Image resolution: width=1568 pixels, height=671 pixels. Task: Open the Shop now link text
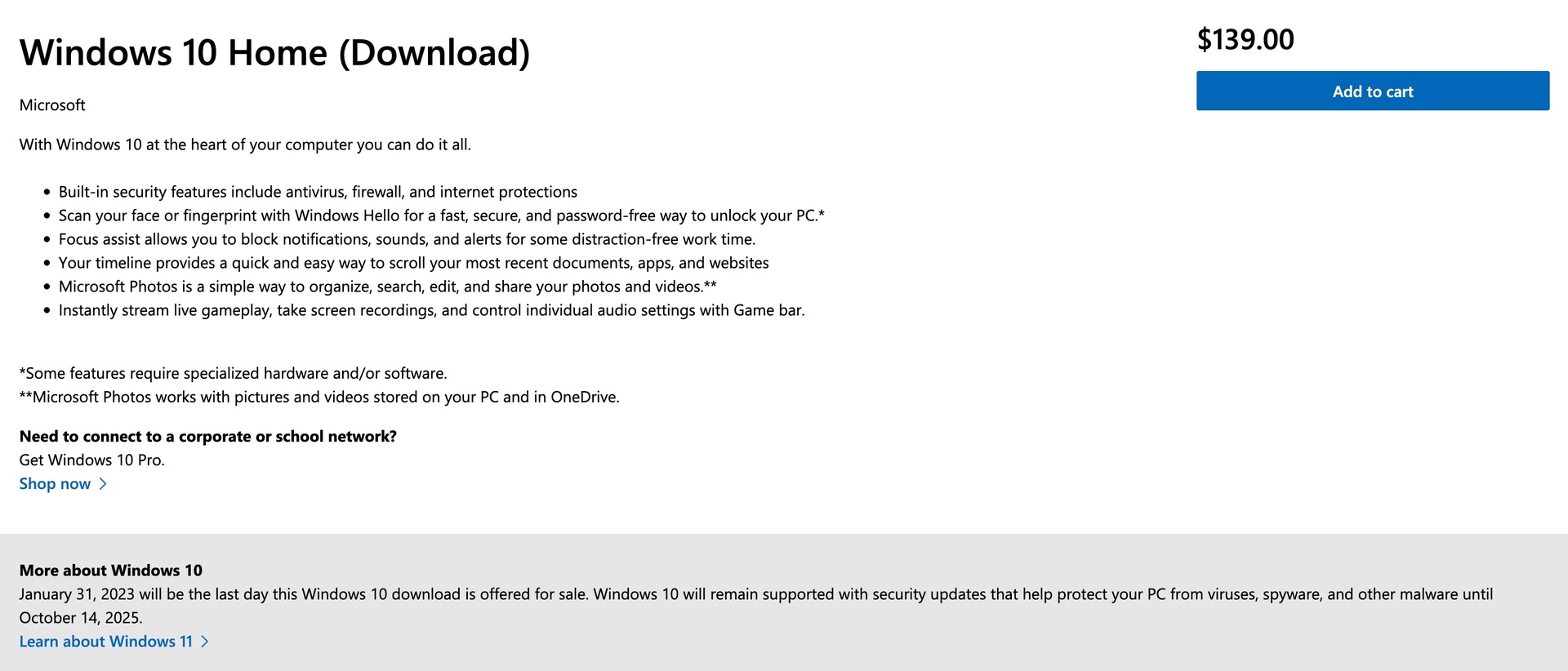[55, 484]
